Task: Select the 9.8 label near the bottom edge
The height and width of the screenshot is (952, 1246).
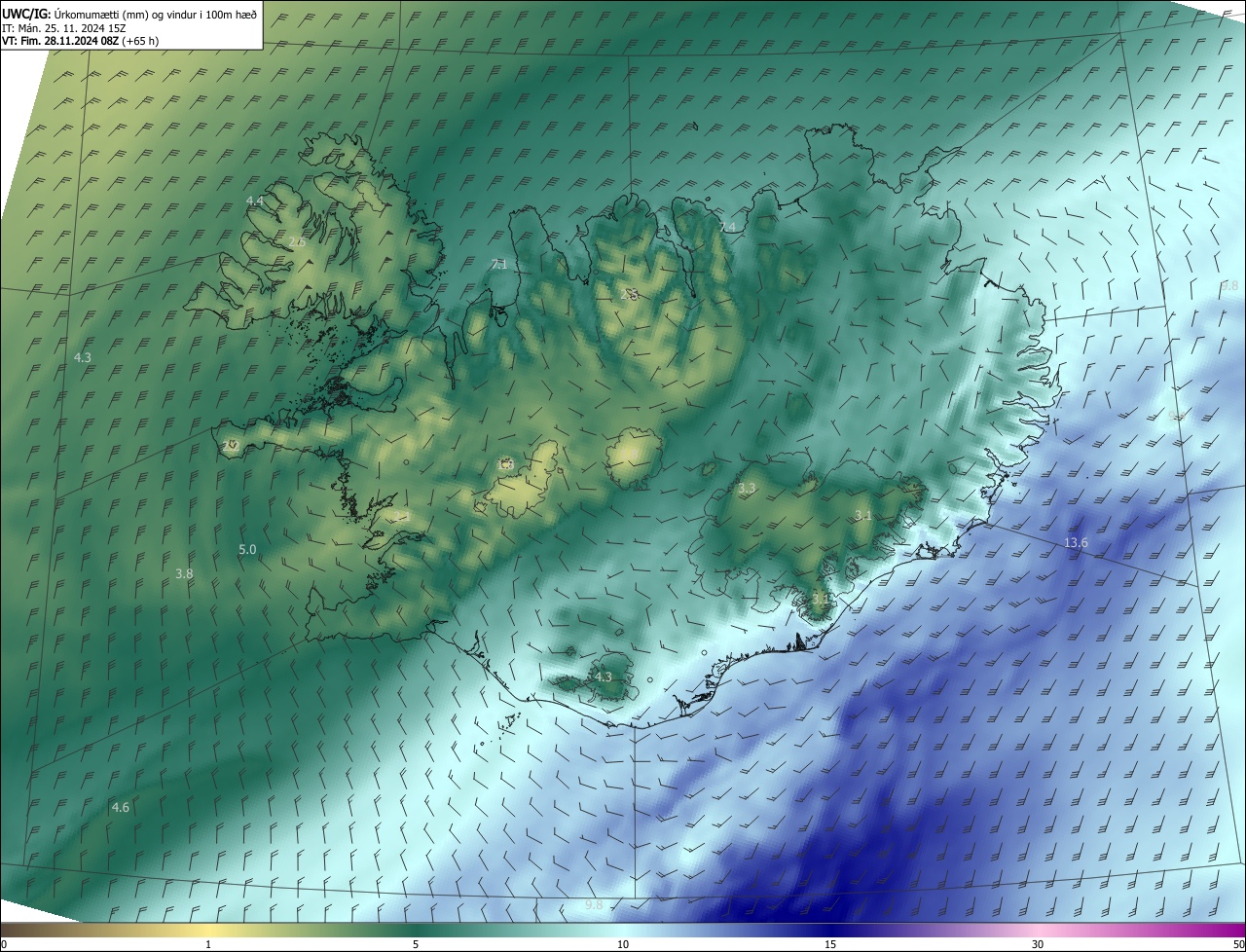Action: pyautogui.click(x=594, y=905)
